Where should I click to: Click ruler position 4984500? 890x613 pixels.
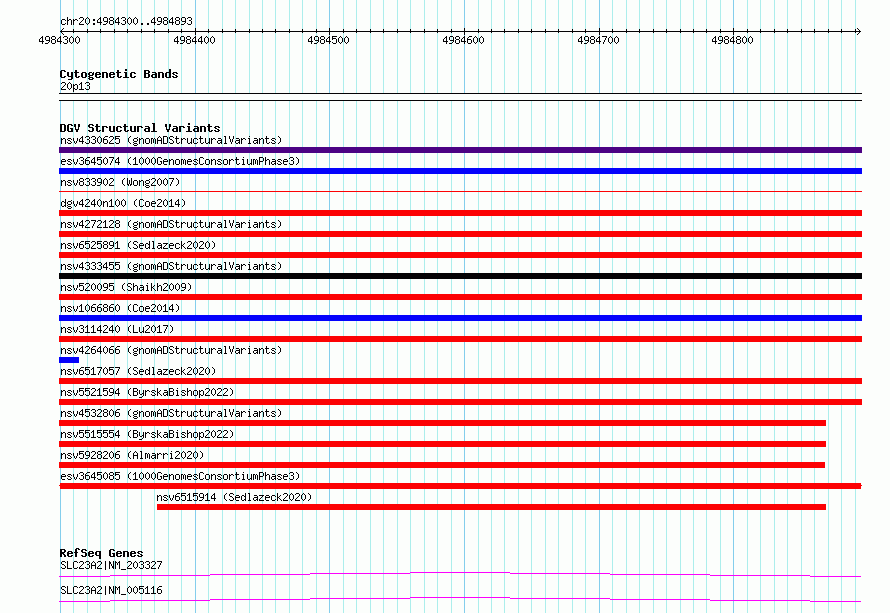329,40
